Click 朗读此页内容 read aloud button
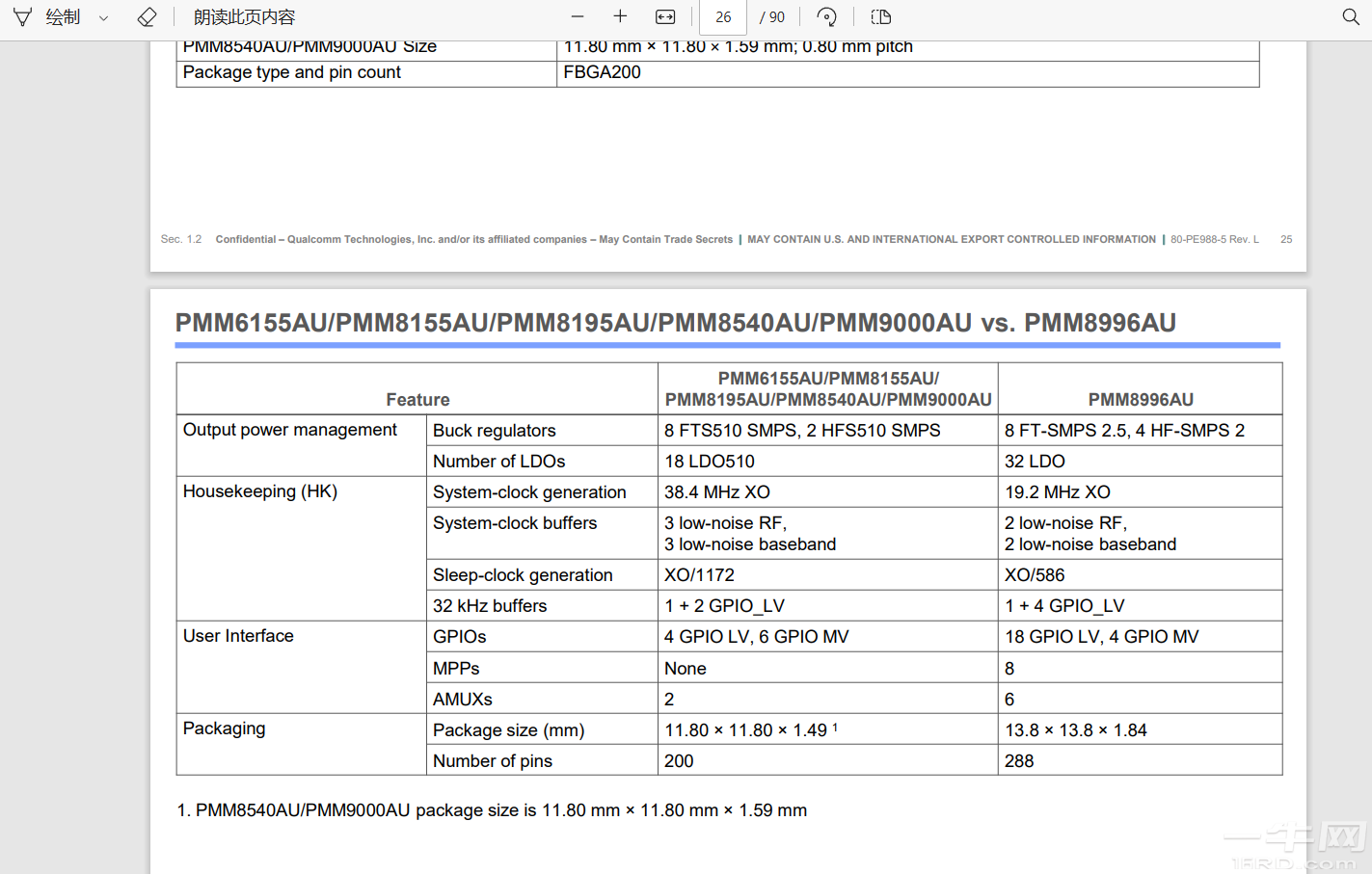This screenshot has height=874, width=1372. [244, 17]
